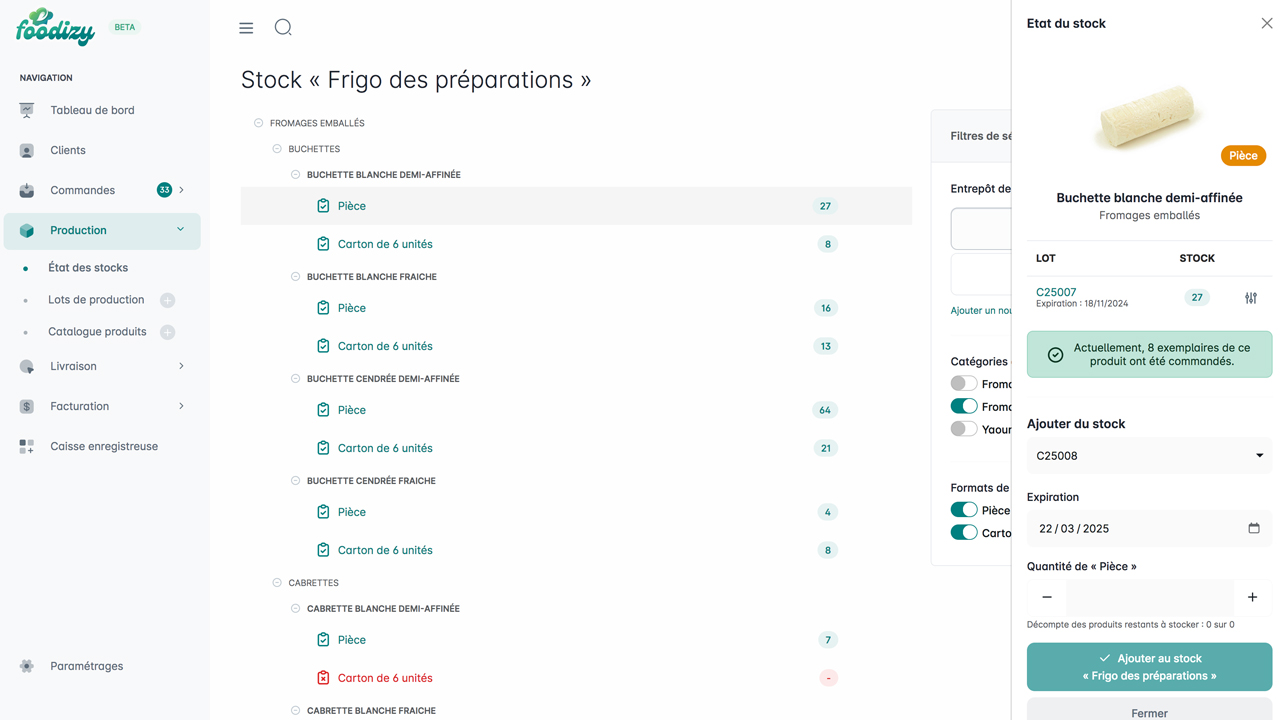
Task: Open lot C25007 link
Action: [x=1056, y=292]
